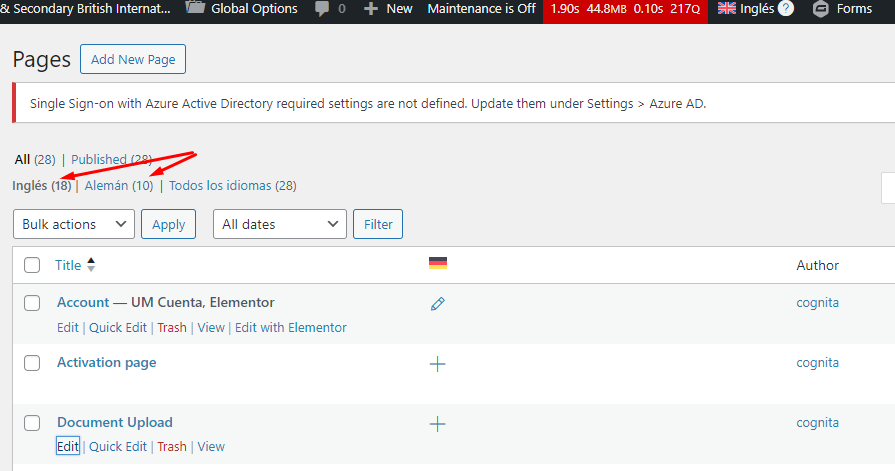895x471 pixels.
Task: Click the comments bubble icon in admin bar
Action: (322, 9)
